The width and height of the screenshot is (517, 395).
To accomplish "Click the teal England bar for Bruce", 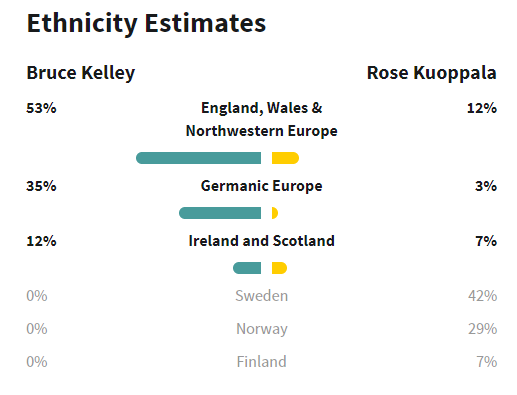I will (198, 158).
